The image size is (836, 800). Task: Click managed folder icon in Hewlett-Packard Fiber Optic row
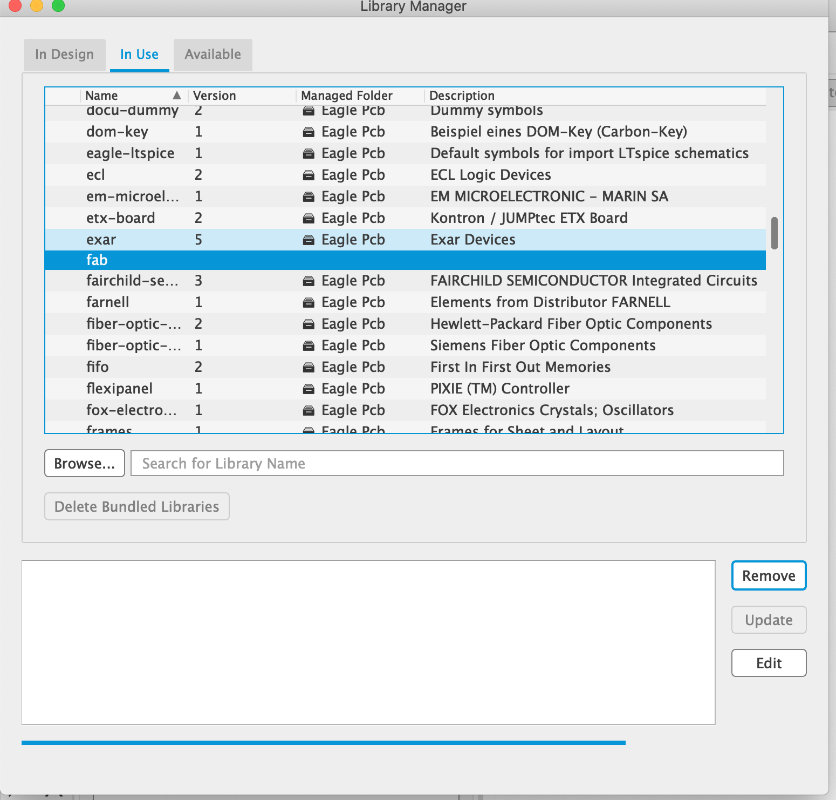[x=308, y=324]
